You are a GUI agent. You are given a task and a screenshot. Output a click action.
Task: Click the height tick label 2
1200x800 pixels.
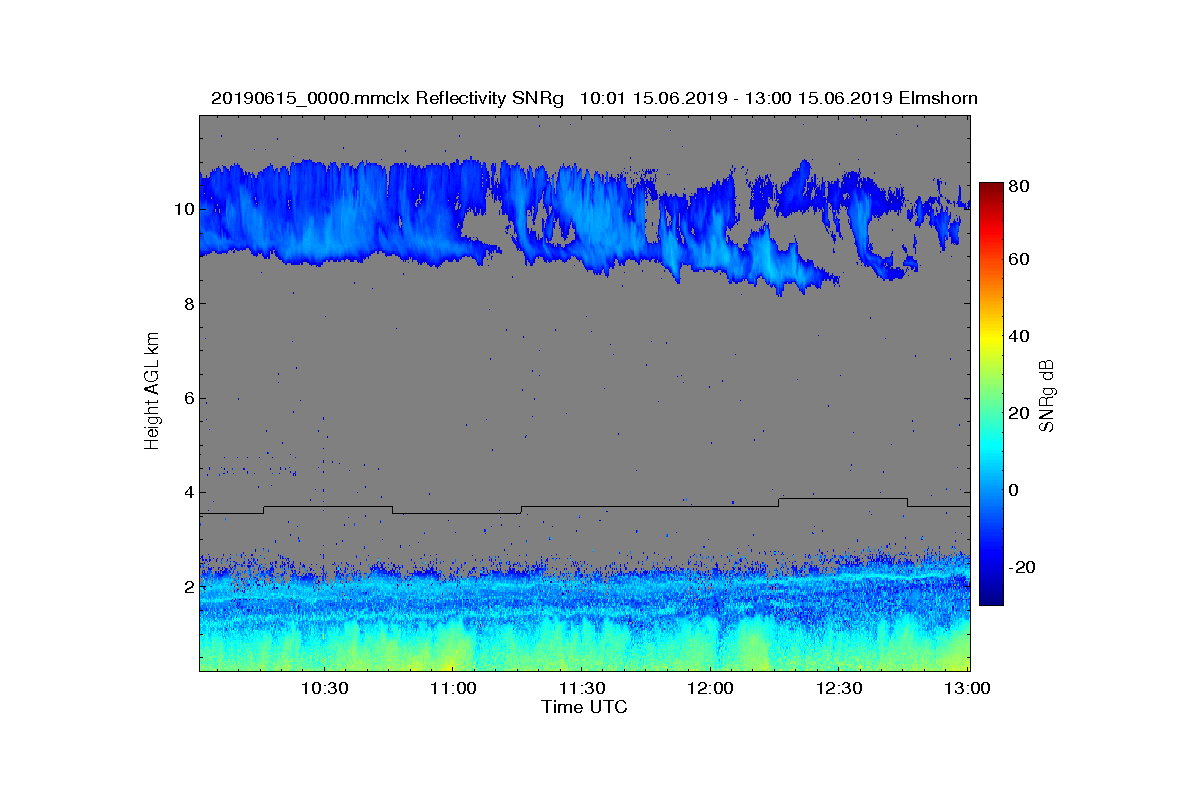point(188,587)
